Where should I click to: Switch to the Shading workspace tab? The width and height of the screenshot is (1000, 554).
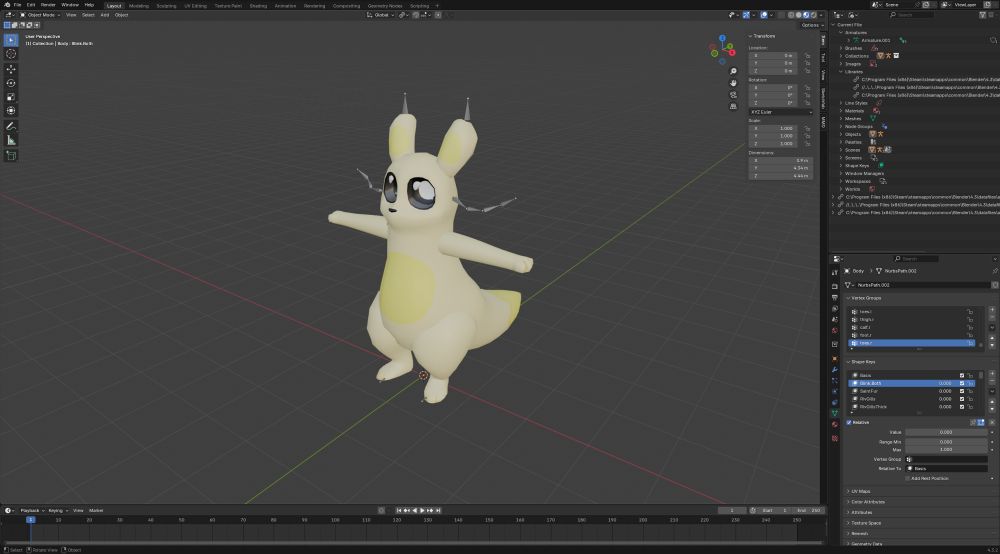(x=258, y=6)
